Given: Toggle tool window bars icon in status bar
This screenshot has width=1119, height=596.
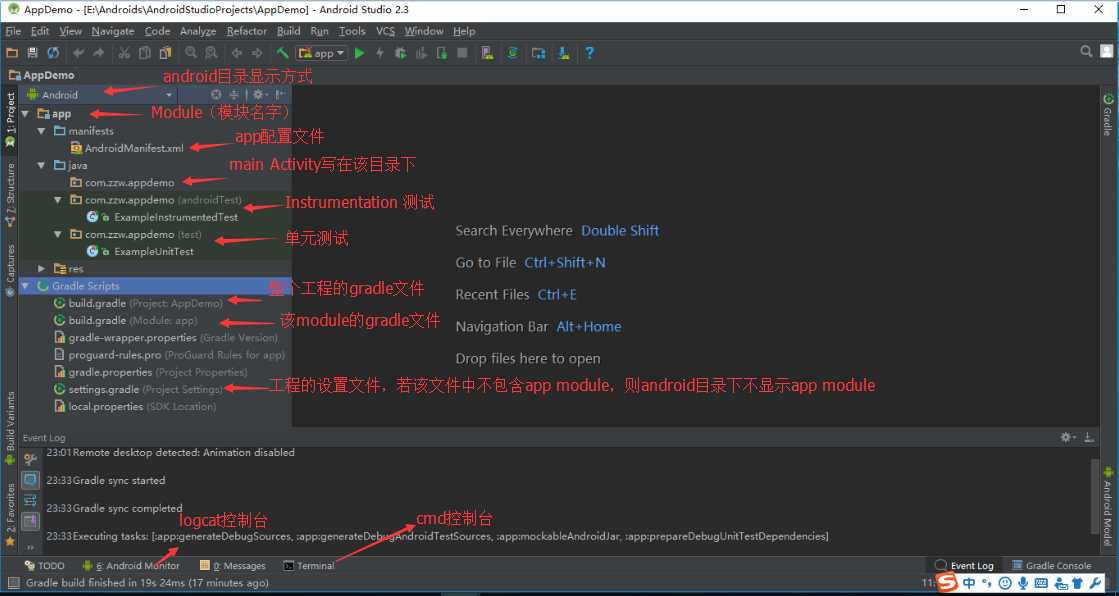Looking at the screenshot, I should point(13,583).
